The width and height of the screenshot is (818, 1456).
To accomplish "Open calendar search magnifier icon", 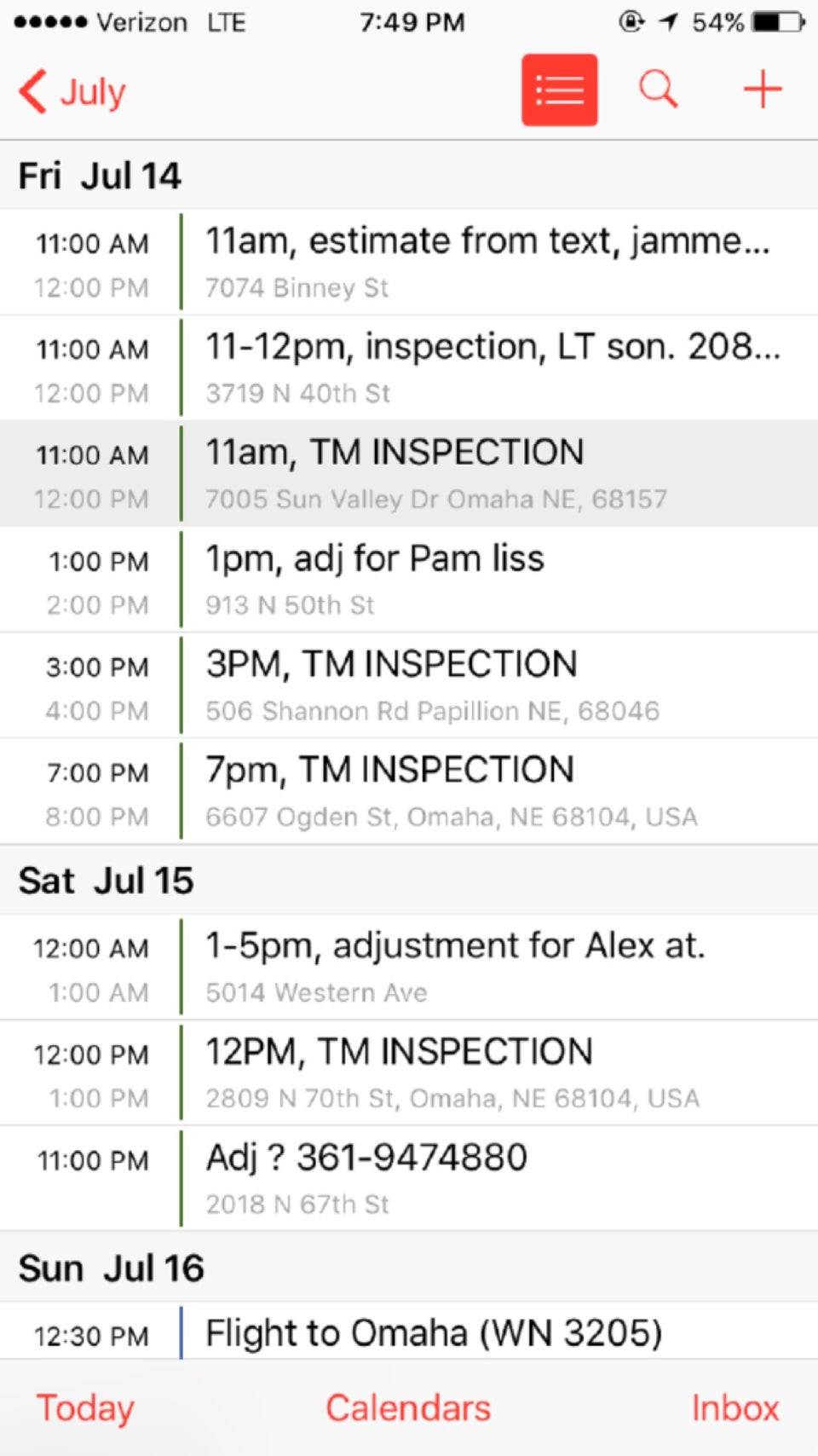I will 658,89.
